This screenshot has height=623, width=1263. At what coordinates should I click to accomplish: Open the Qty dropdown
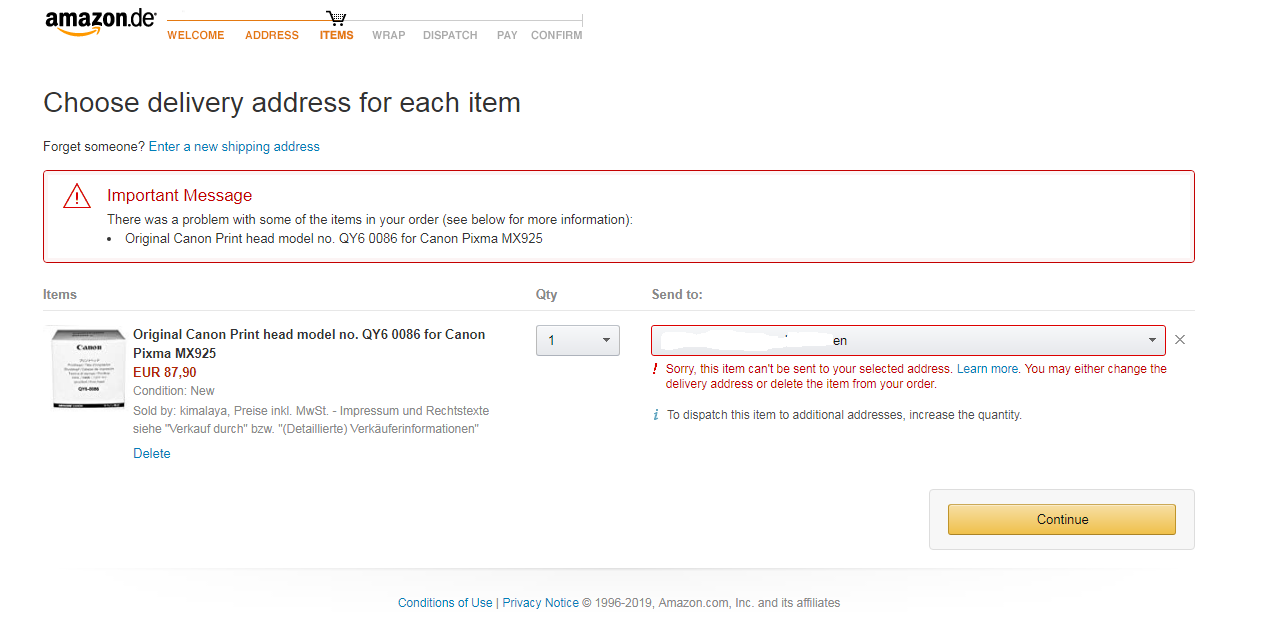click(x=578, y=340)
